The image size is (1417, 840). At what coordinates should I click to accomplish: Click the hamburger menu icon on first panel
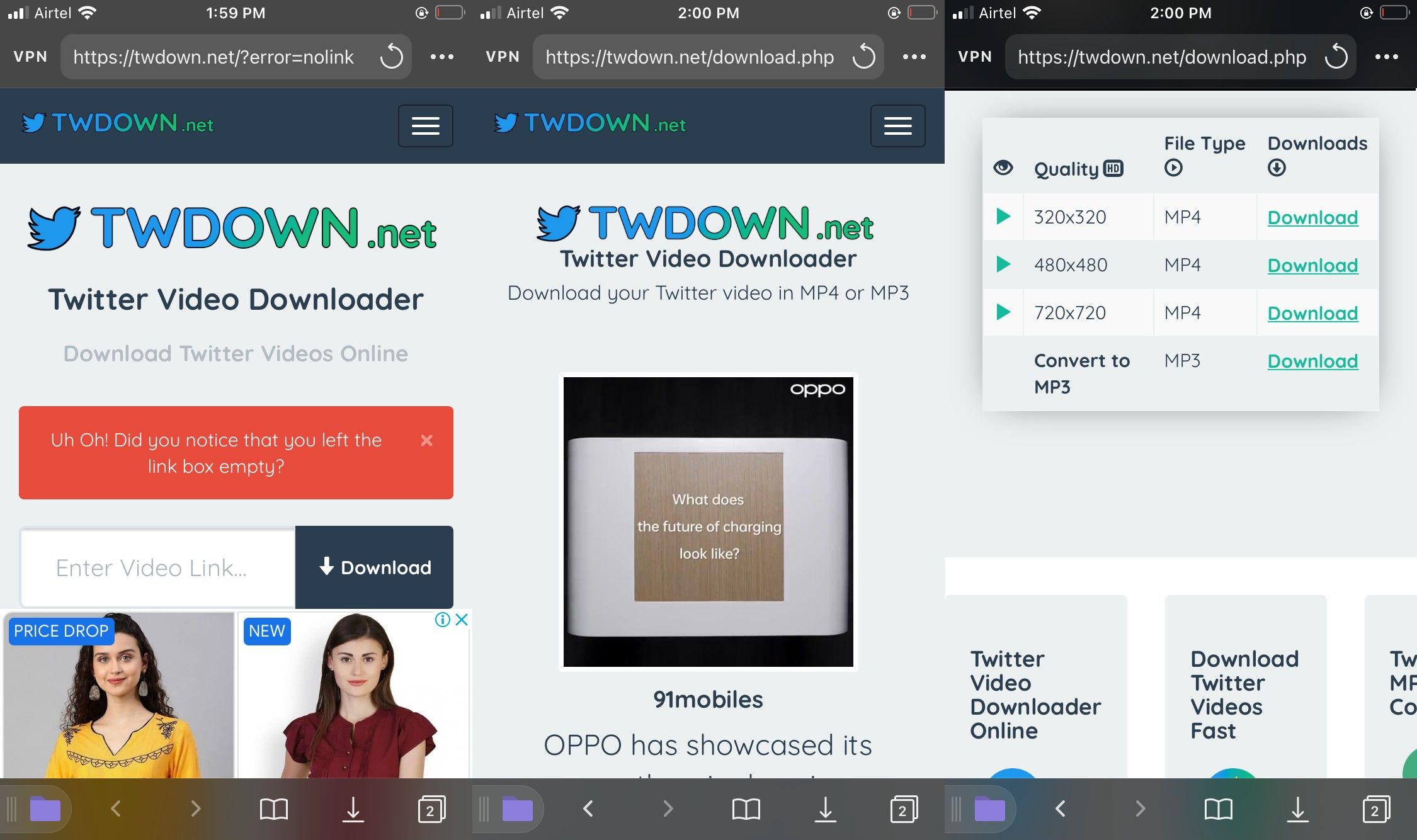pyautogui.click(x=424, y=124)
